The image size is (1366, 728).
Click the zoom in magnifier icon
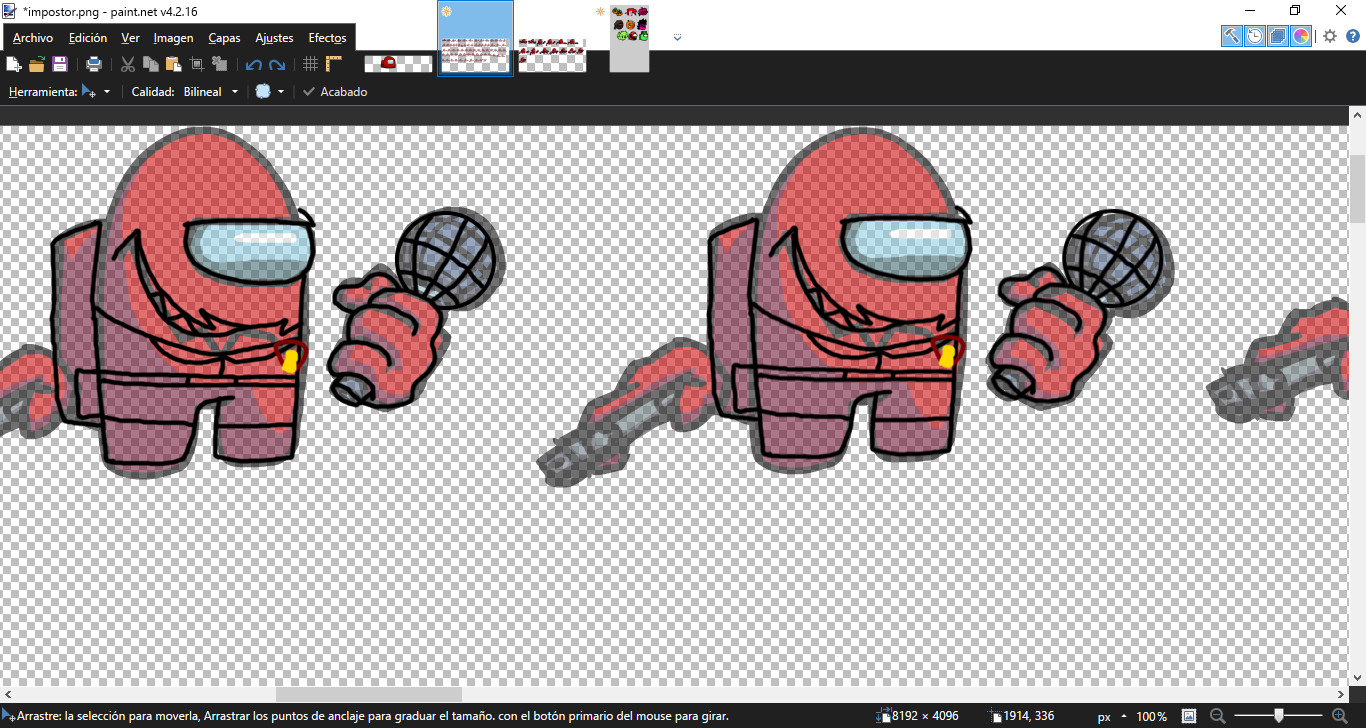point(1340,716)
